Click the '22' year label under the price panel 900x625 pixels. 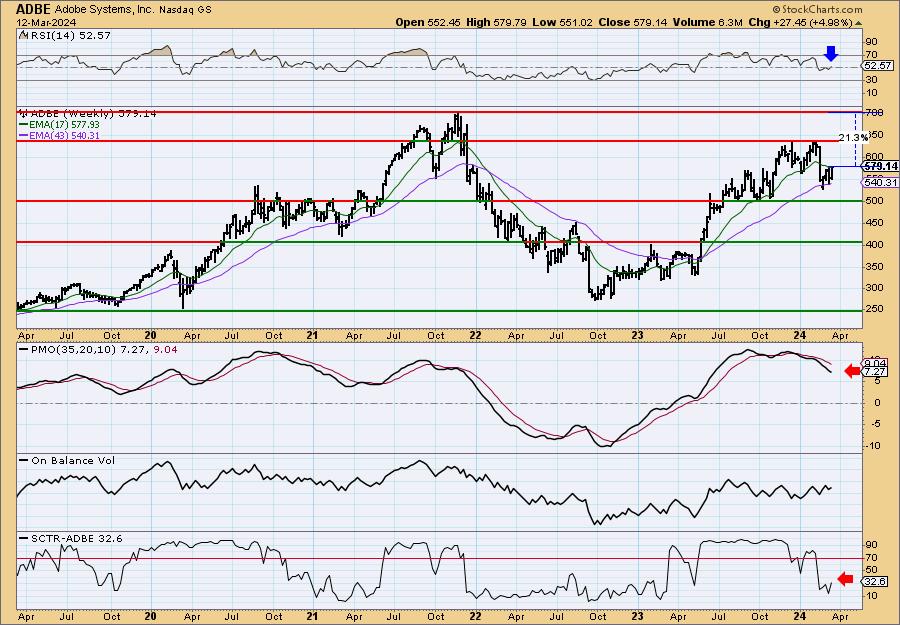475,335
